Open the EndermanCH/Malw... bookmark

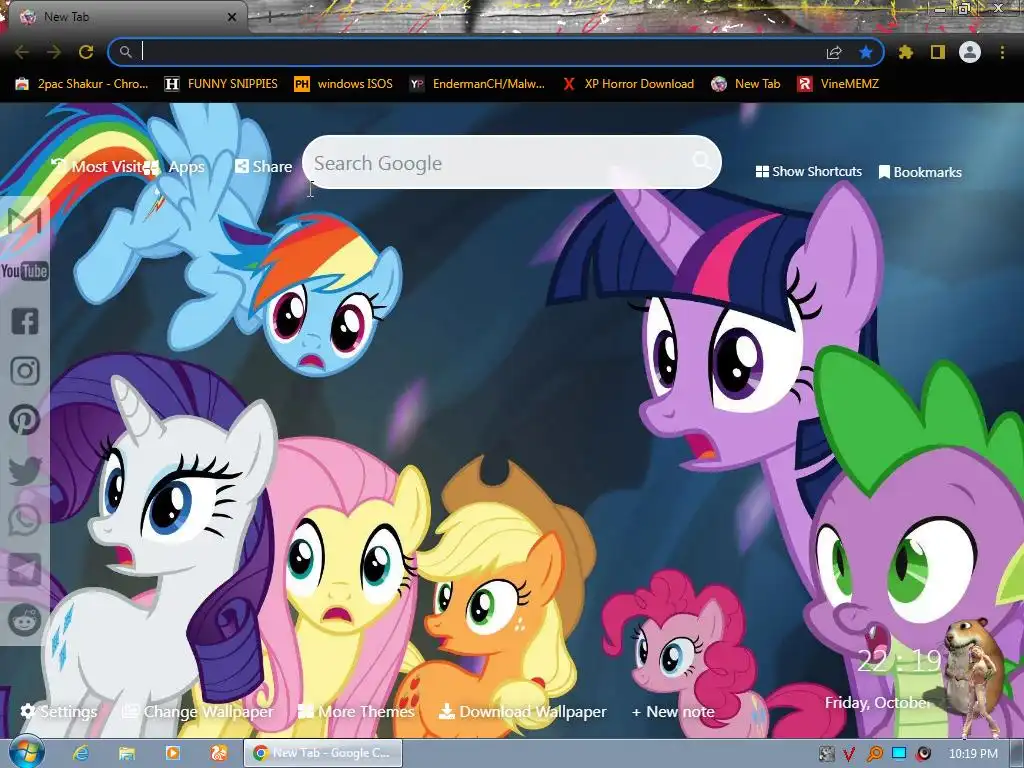point(477,84)
